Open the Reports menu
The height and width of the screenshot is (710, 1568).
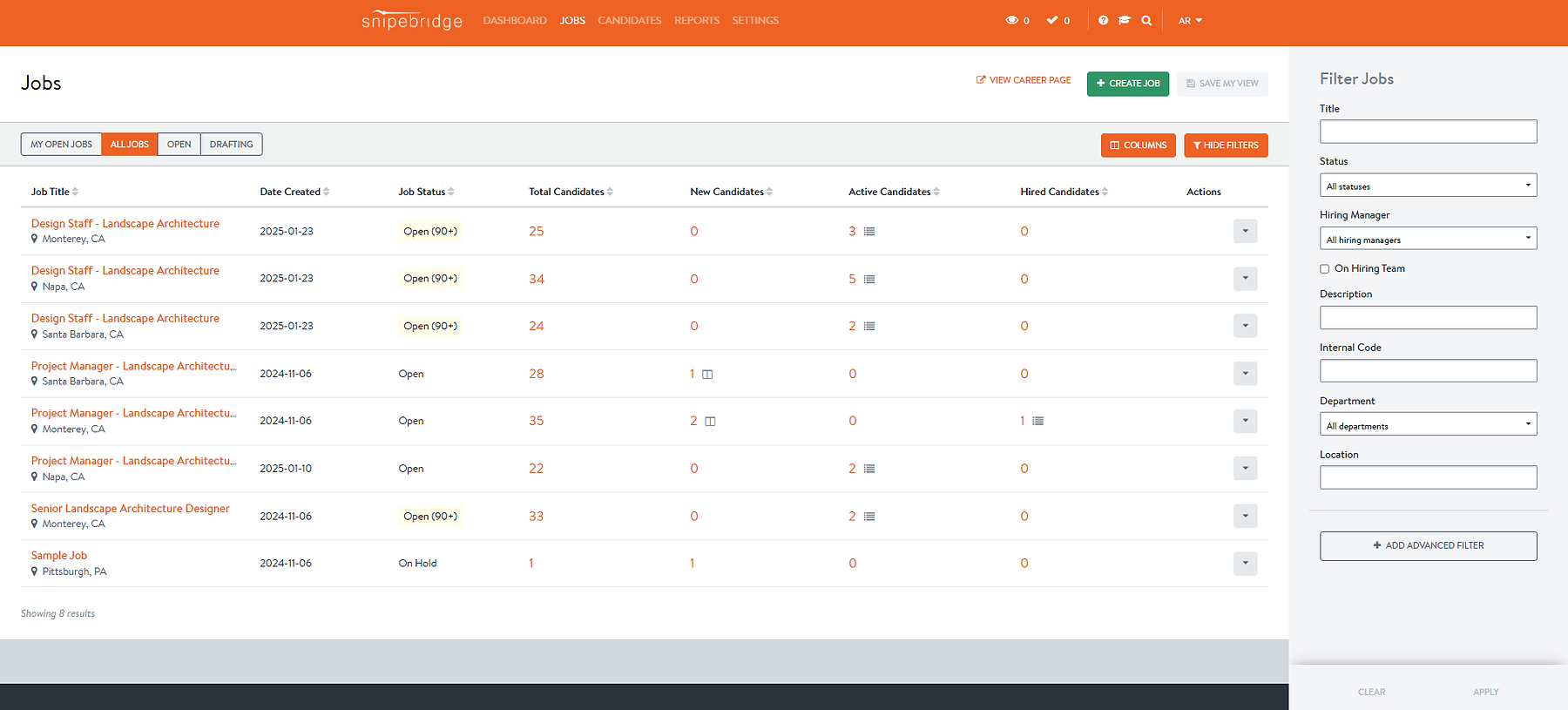point(697,21)
